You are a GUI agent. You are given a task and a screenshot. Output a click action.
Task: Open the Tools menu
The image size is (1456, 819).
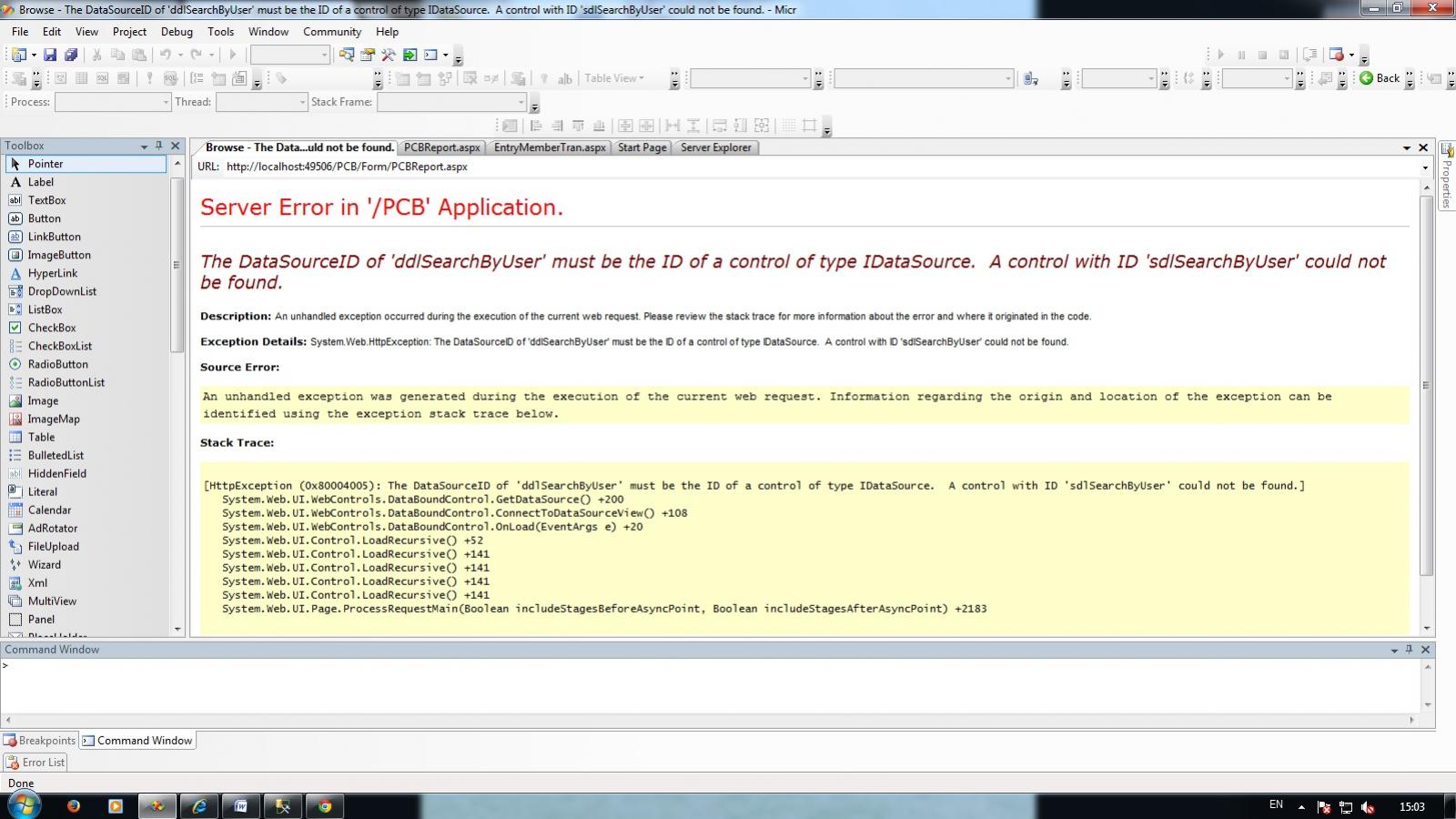pos(221,32)
